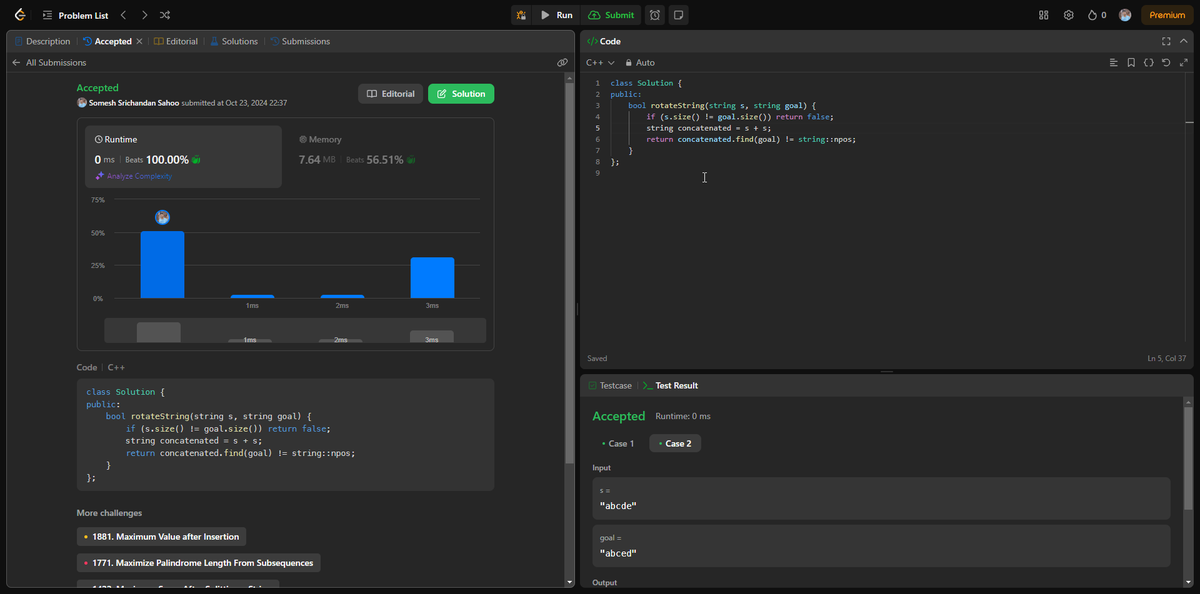Select the Accepted tab

[x=107, y=41]
